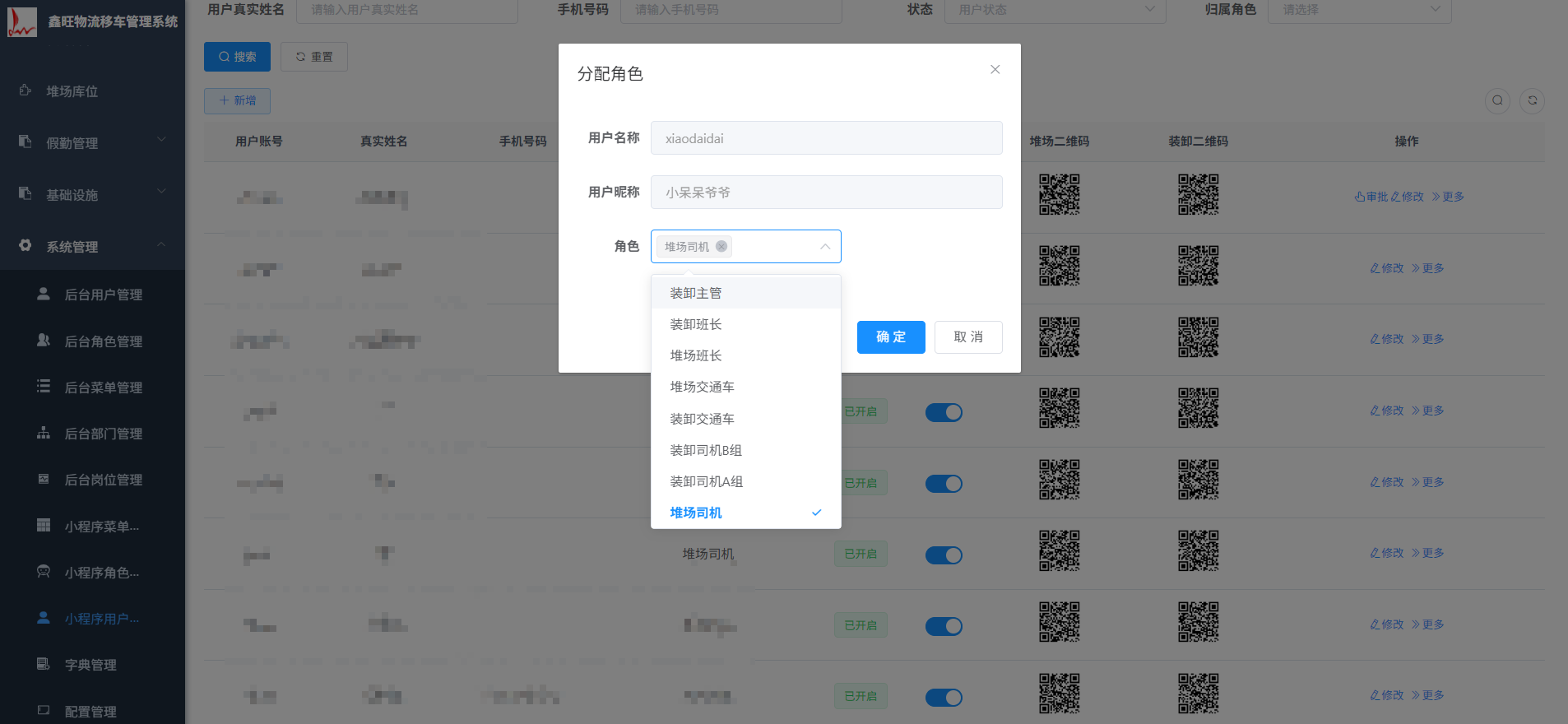Deselect the checked 堆场司机 option

tap(746, 513)
